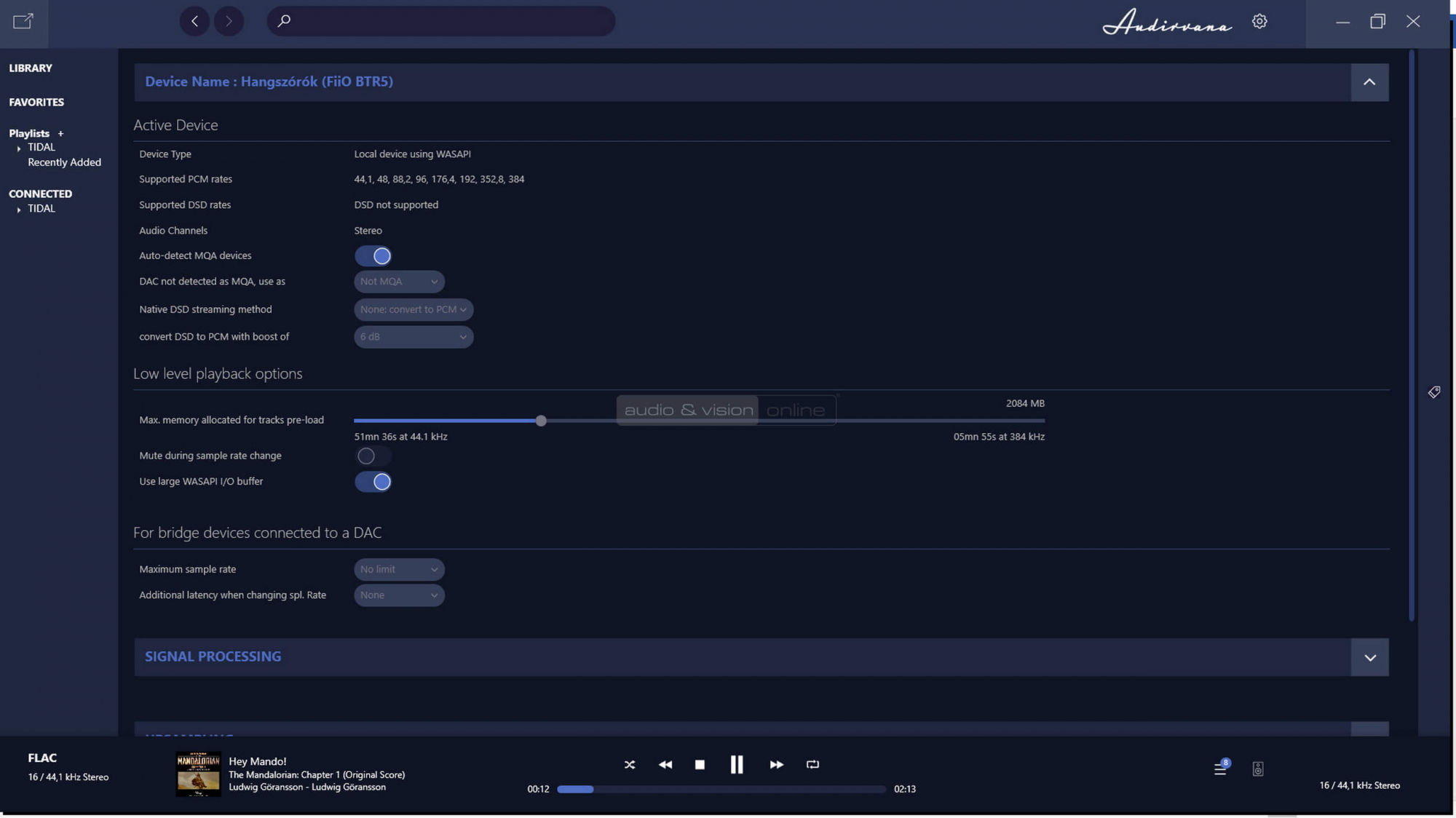Seek in the track progress bar

[721, 789]
